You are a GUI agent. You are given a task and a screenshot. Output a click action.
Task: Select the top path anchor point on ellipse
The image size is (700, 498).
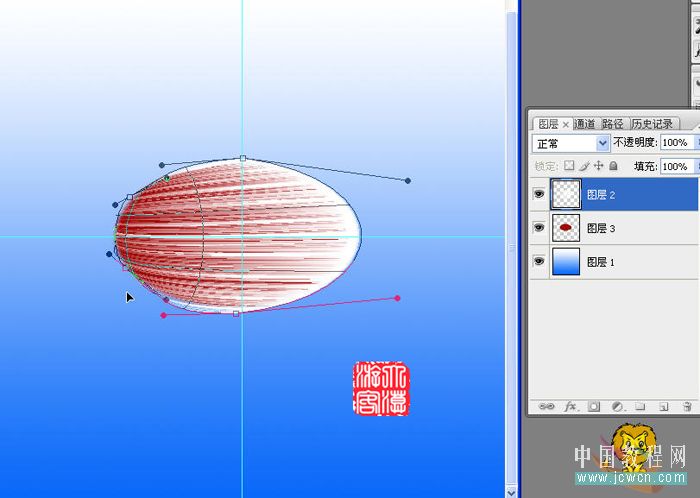[243, 158]
